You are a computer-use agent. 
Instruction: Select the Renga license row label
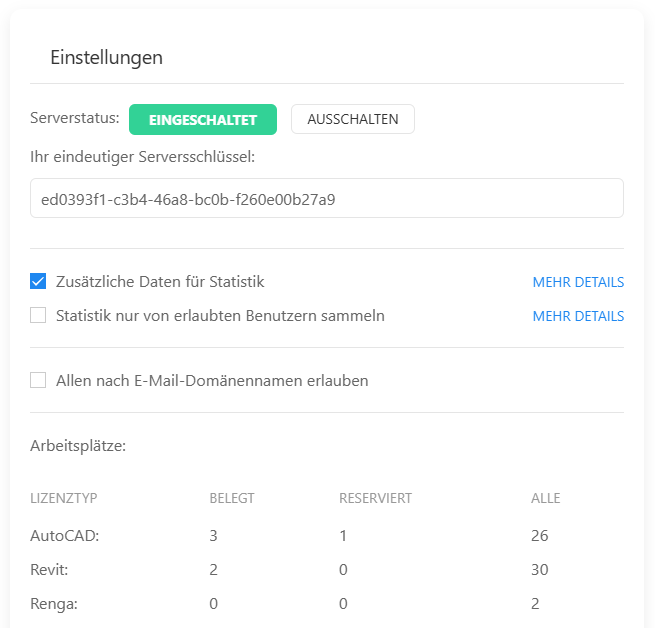click(54, 604)
